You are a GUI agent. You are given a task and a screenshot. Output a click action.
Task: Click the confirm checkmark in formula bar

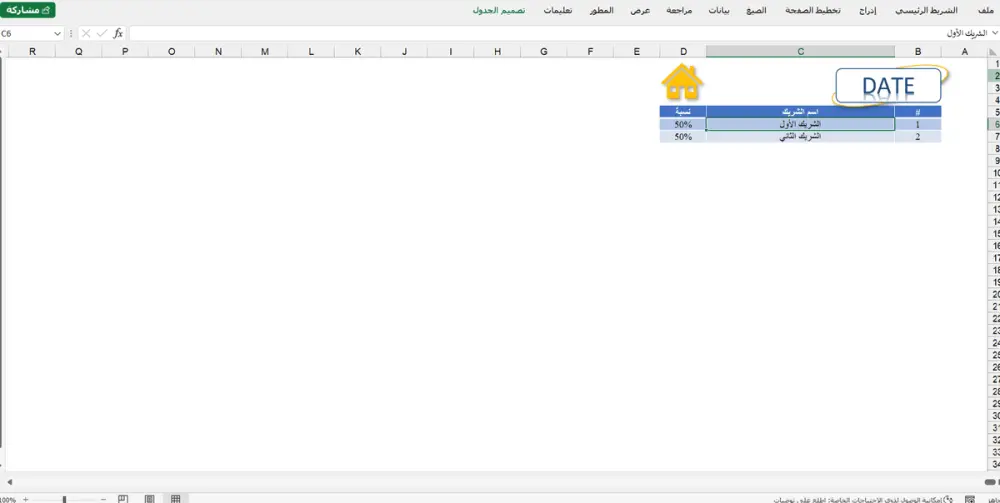[x=101, y=33]
